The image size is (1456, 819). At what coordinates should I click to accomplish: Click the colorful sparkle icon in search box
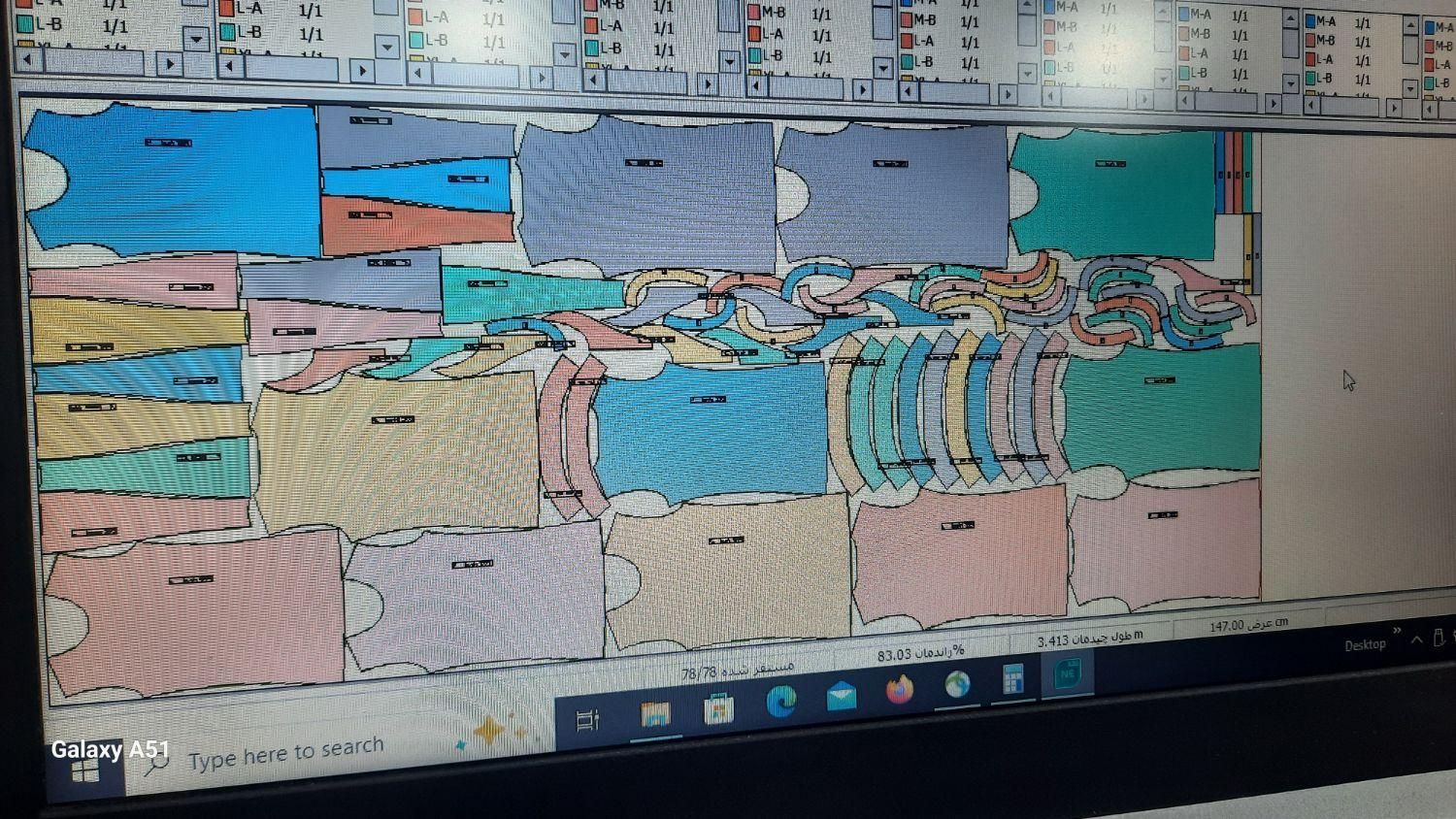click(x=490, y=731)
